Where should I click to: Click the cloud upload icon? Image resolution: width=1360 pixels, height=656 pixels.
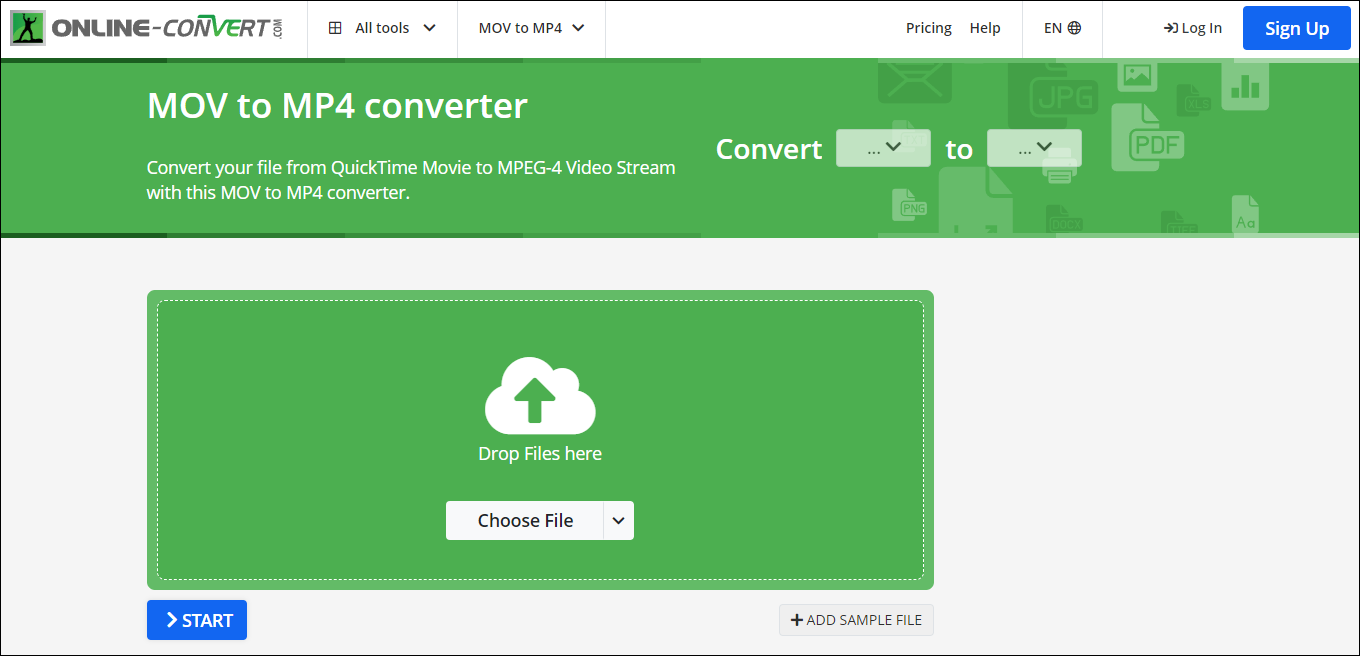[539, 396]
